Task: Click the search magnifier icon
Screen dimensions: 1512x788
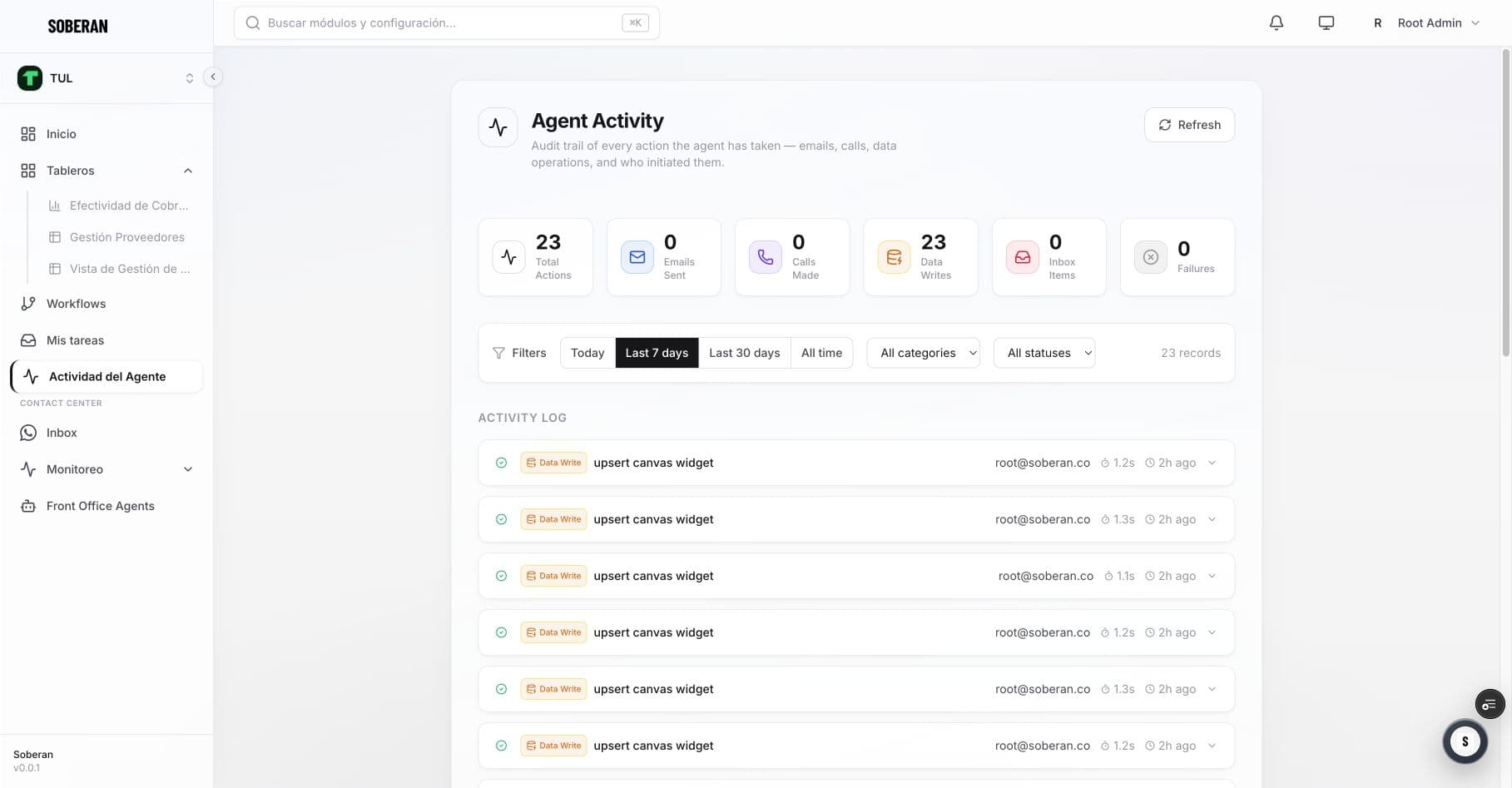Action: point(253,23)
